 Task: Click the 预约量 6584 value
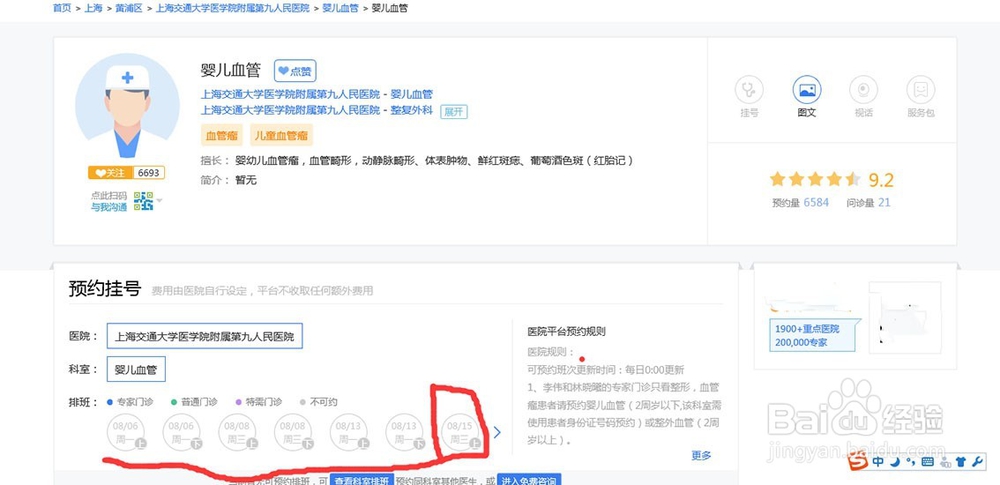[x=816, y=202]
